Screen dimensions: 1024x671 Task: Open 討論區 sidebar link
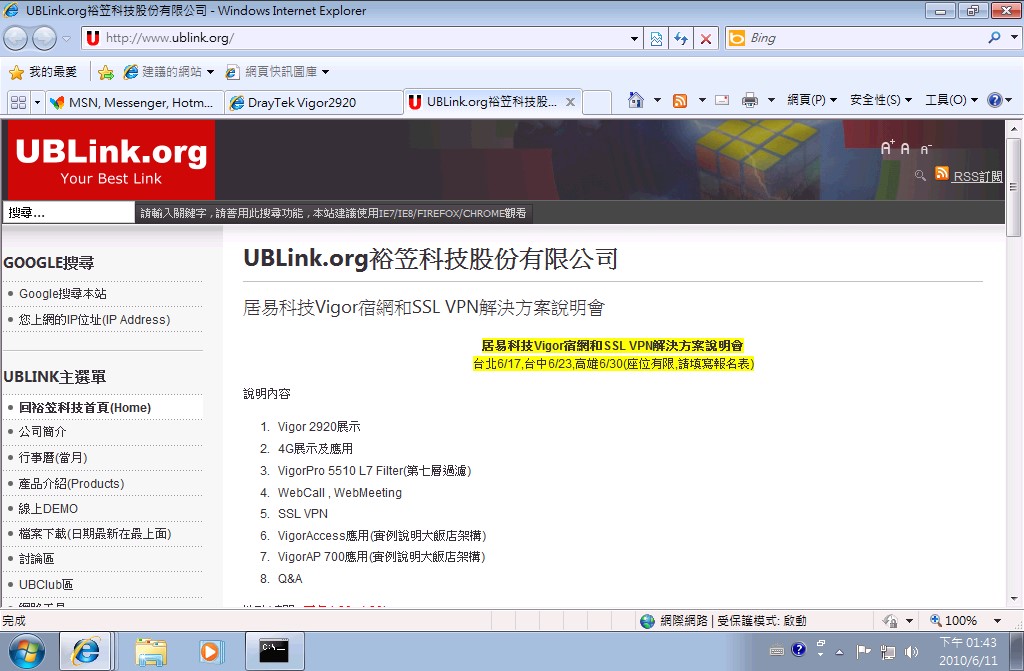pyautogui.click(x=36, y=559)
